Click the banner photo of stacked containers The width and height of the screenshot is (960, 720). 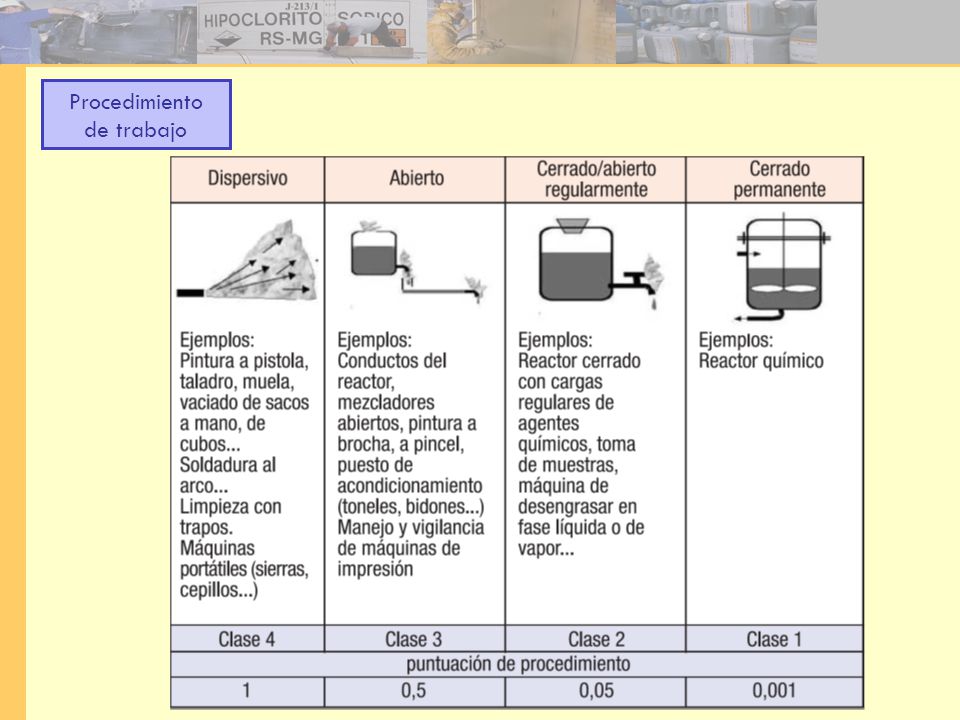[x=716, y=32]
